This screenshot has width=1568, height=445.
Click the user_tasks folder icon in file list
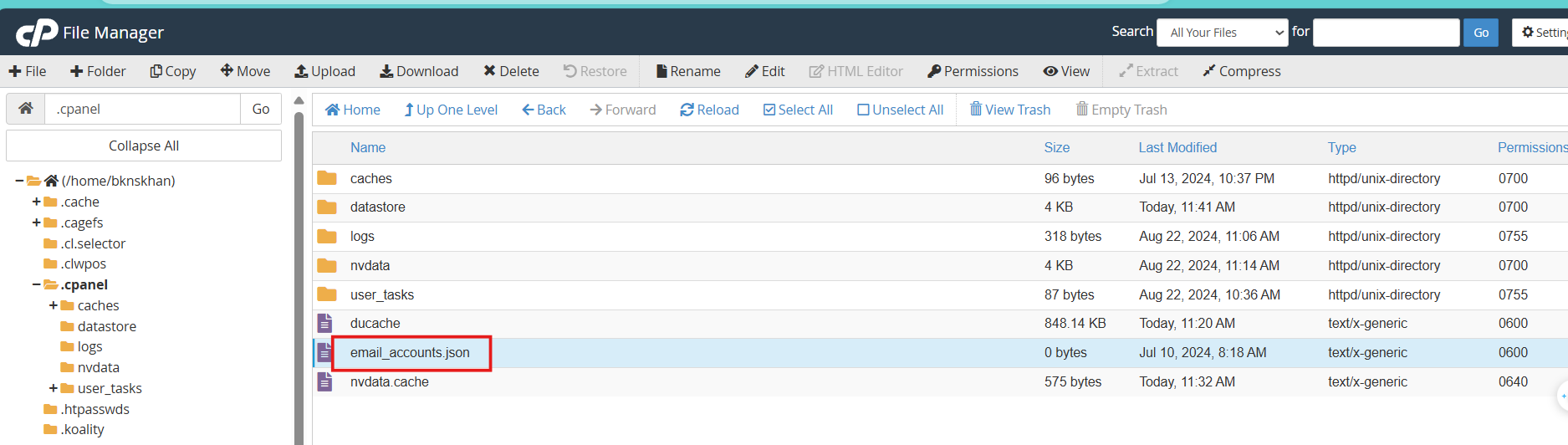tap(327, 294)
